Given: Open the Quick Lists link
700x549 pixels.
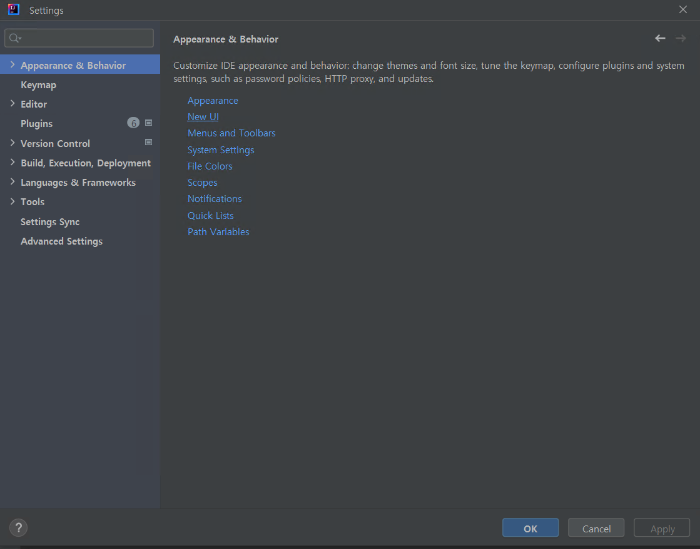Looking at the screenshot, I should (210, 216).
